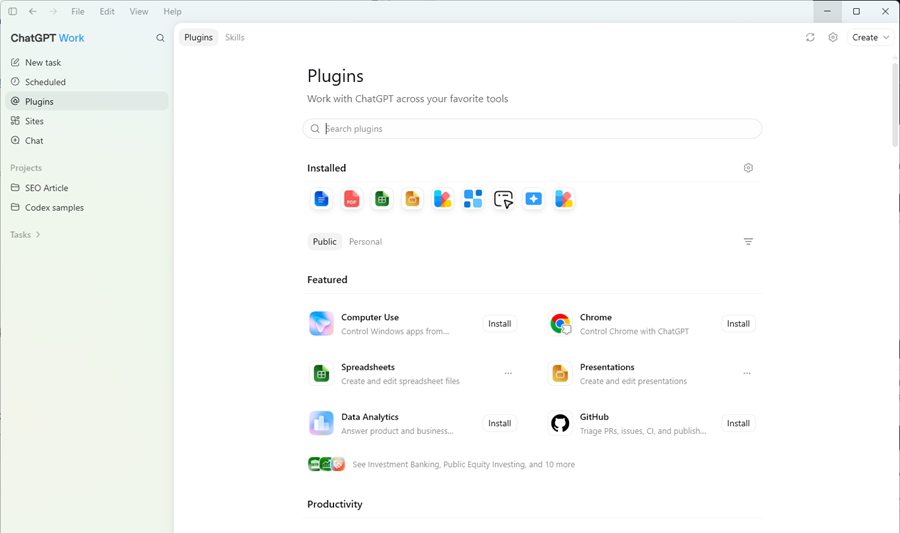The height and width of the screenshot is (533, 900).
Task: Open the Edit menu
Action: point(107,11)
